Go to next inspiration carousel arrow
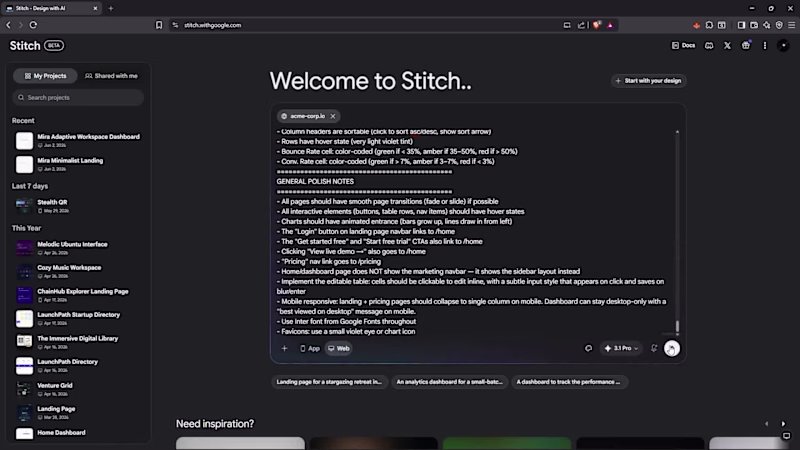This screenshot has width=800, height=450. point(783,423)
